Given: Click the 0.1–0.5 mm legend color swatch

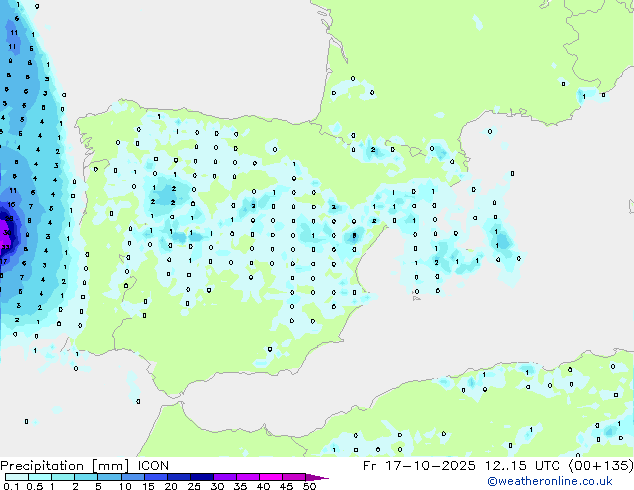Looking at the screenshot, I should coord(17,477).
